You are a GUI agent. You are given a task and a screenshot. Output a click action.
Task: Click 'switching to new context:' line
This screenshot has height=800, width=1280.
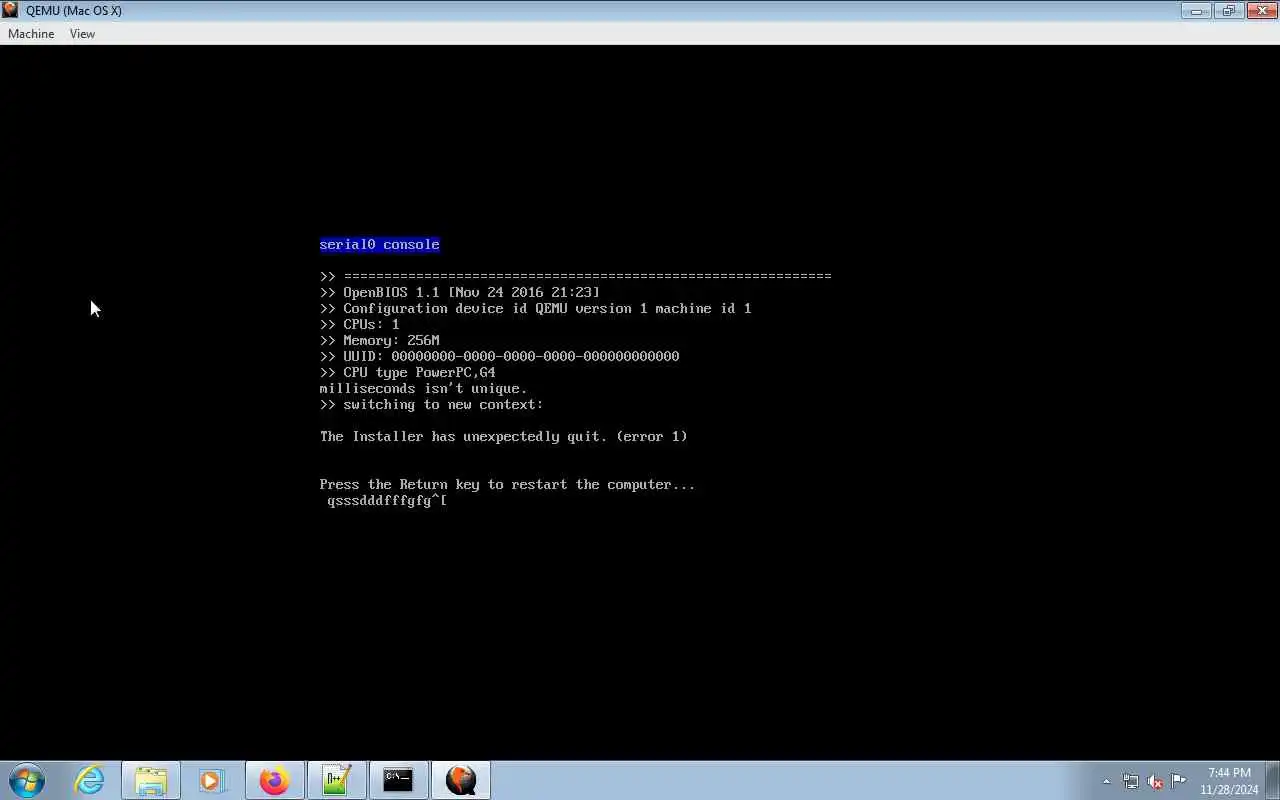[x=431, y=404]
